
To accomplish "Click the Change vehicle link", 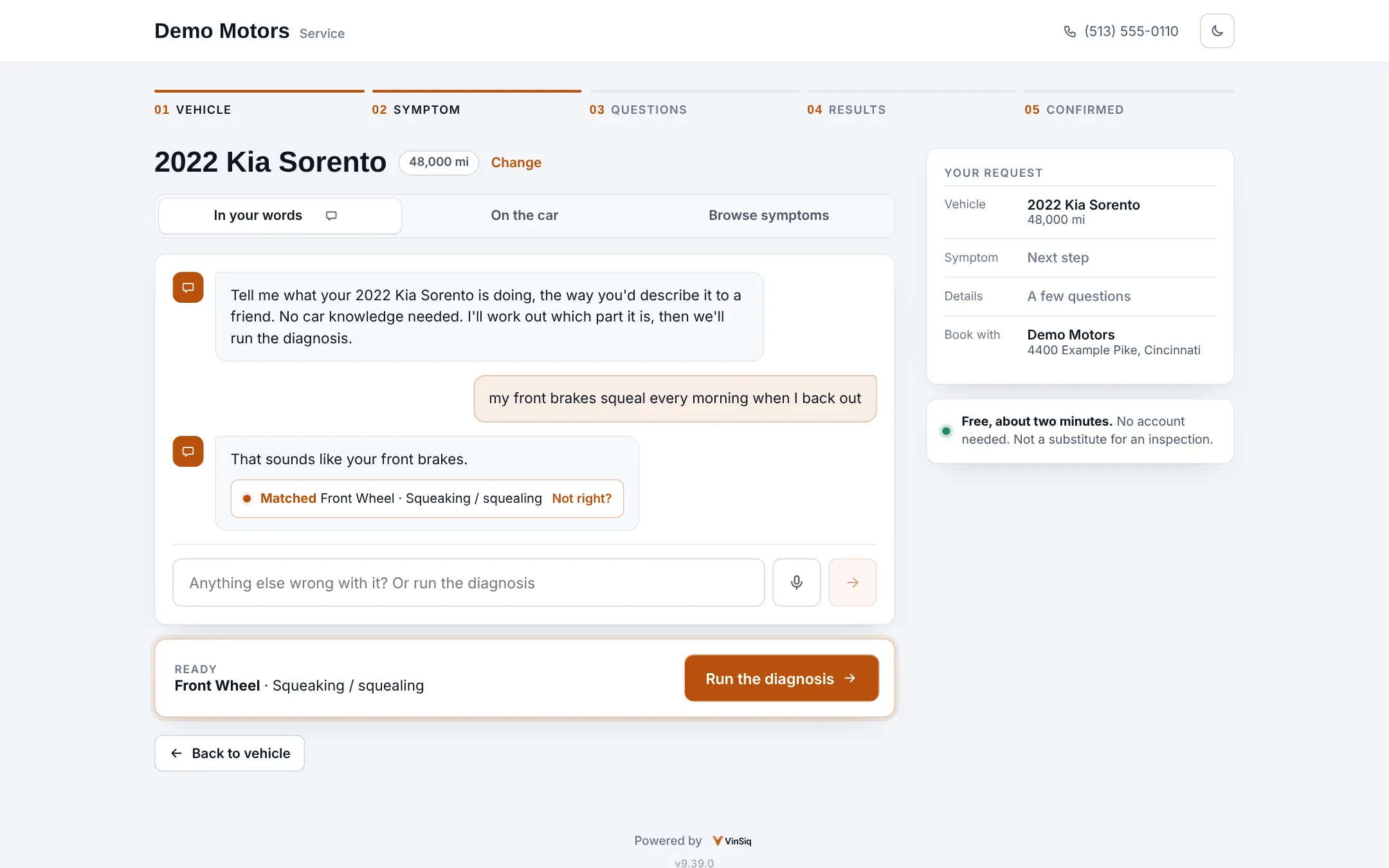I will (x=516, y=163).
